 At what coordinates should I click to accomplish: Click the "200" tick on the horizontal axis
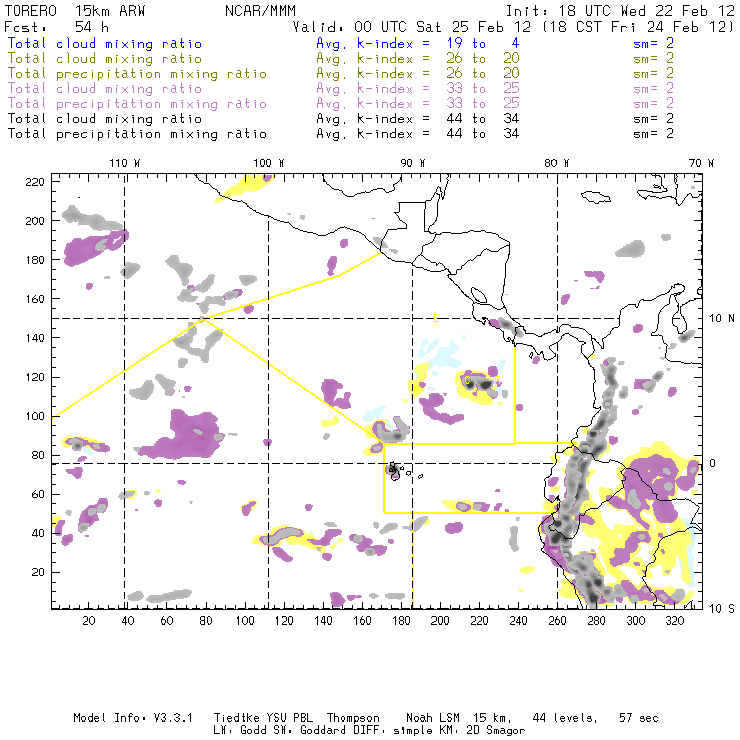[x=440, y=621]
